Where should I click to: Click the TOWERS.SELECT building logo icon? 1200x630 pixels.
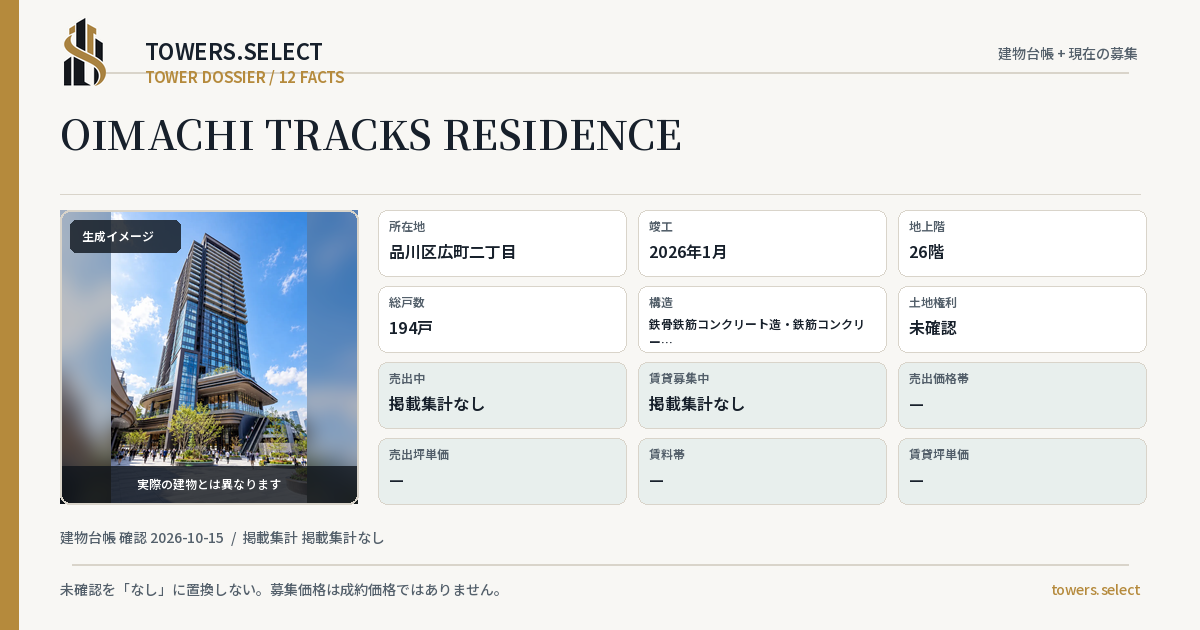(x=85, y=52)
